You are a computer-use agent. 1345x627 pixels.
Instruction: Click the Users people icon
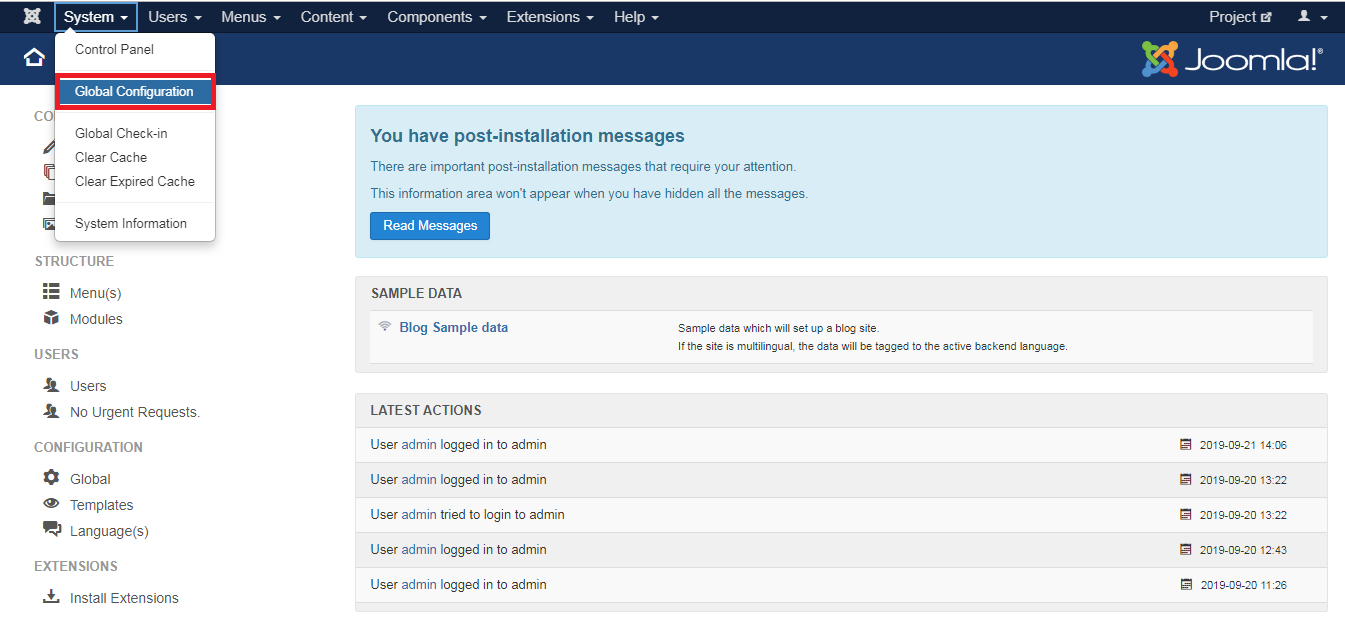(x=51, y=385)
